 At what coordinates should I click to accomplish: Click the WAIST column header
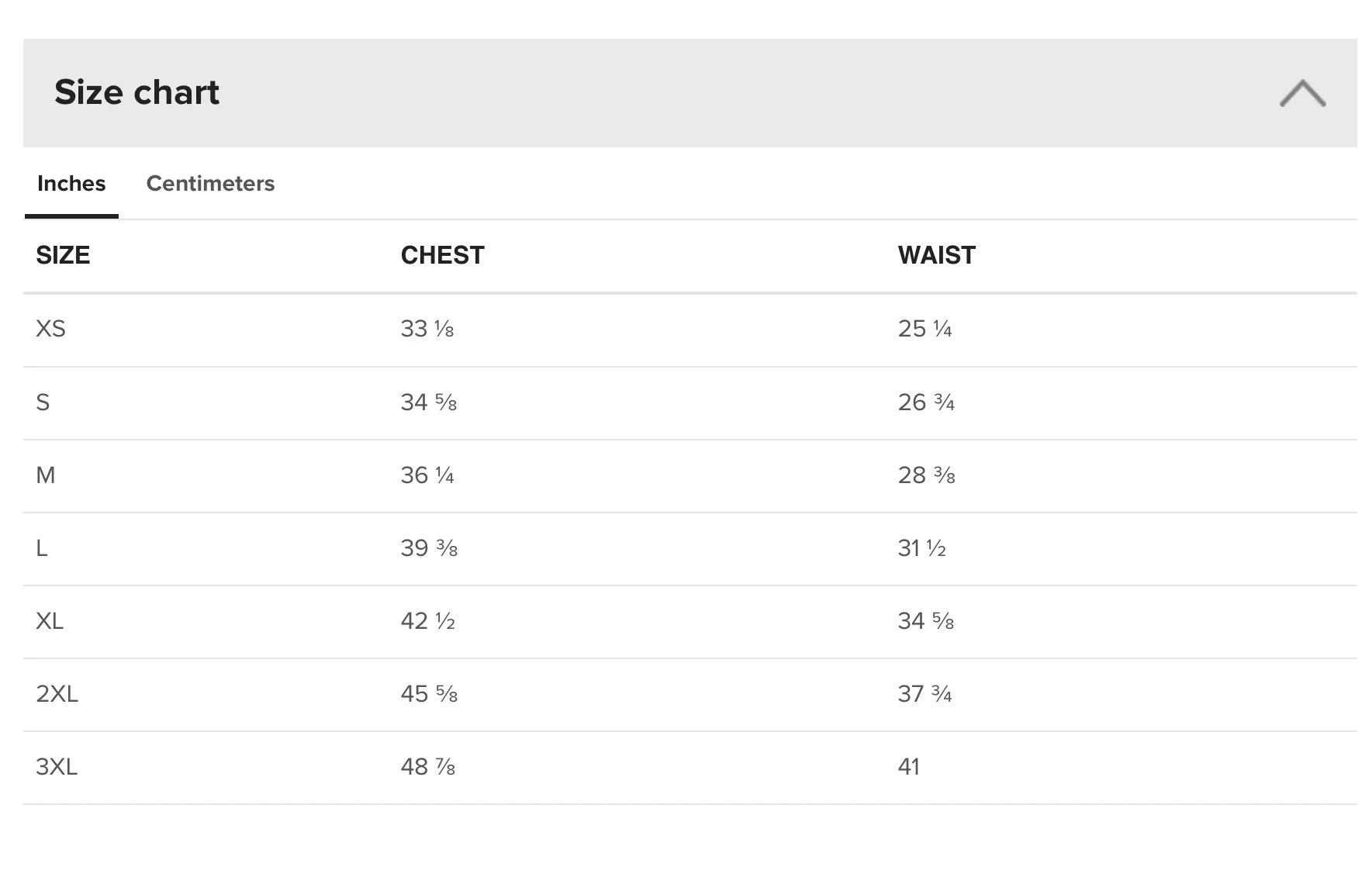click(936, 255)
